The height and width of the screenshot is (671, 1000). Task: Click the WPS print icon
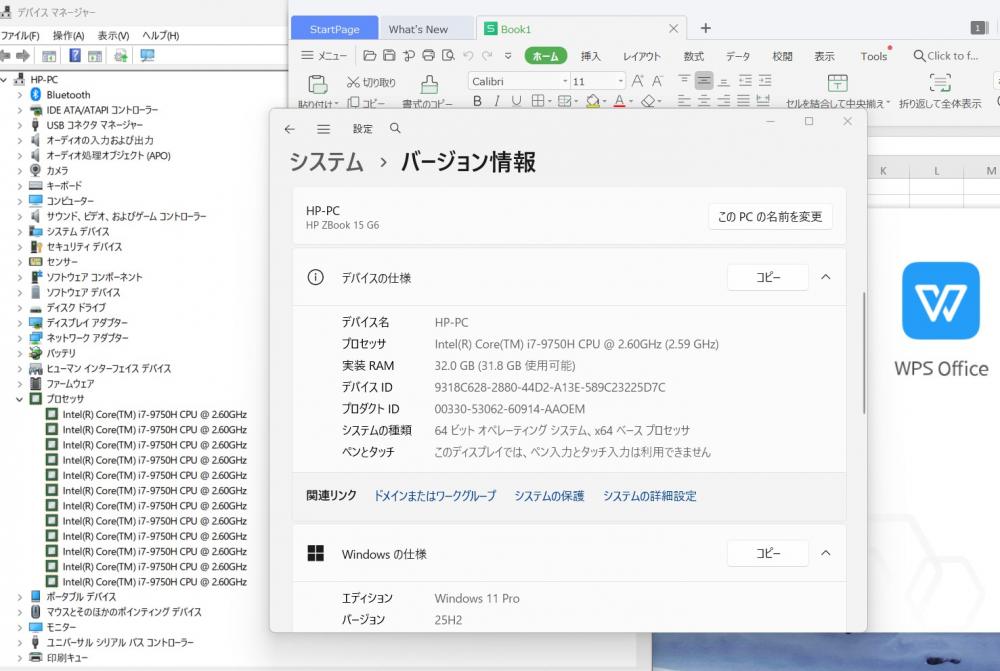pos(428,56)
